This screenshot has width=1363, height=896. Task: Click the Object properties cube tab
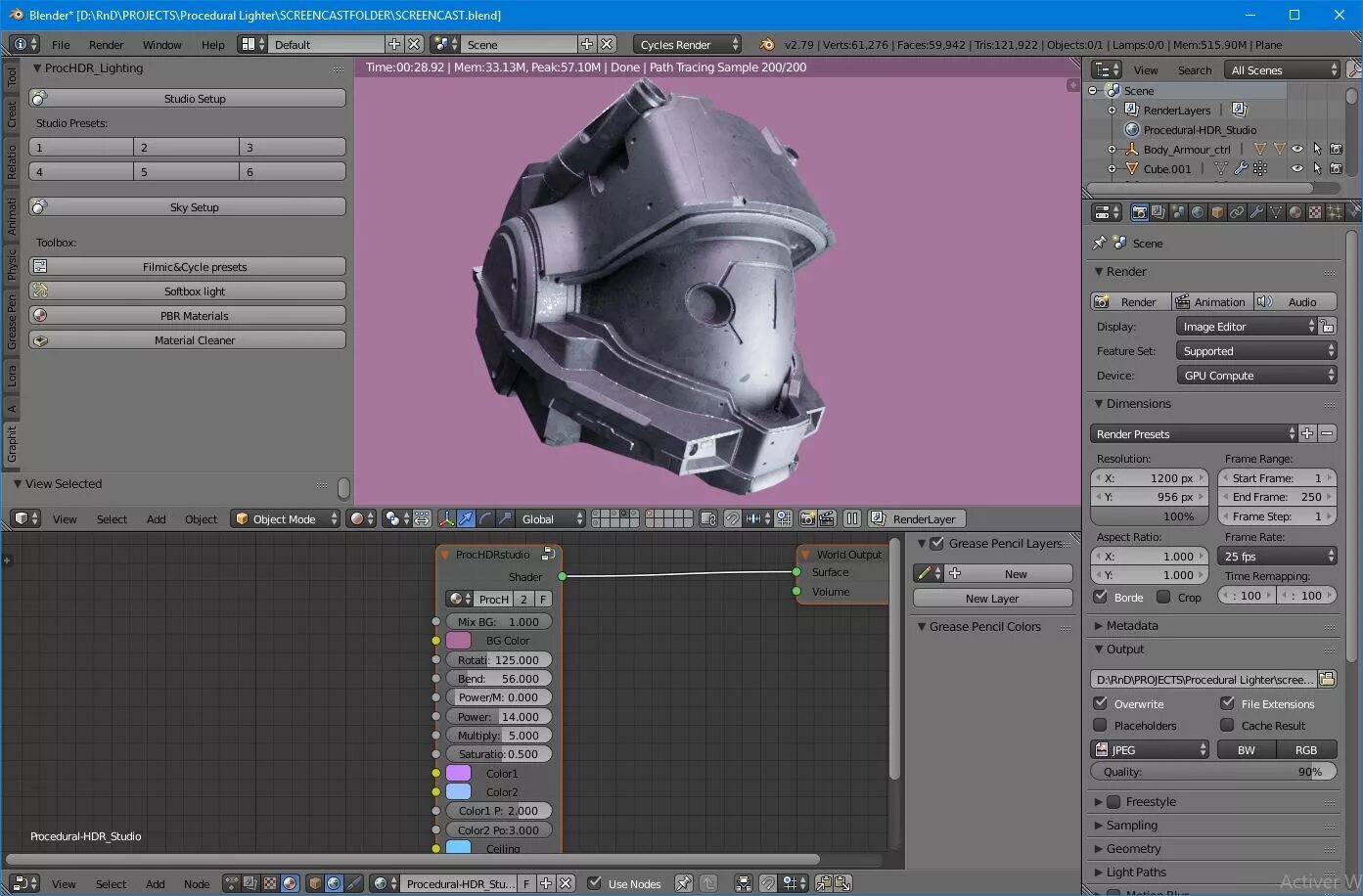1217,212
